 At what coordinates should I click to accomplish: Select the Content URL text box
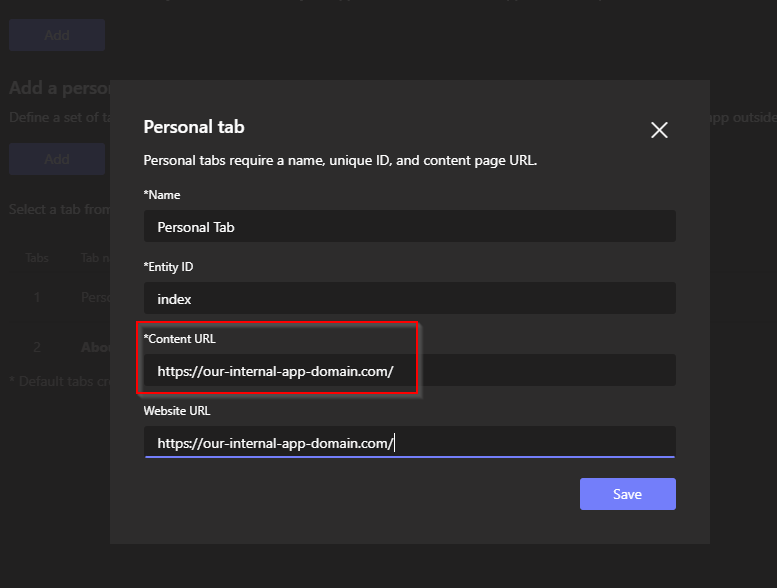pyautogui.click(x=409, y=371)
